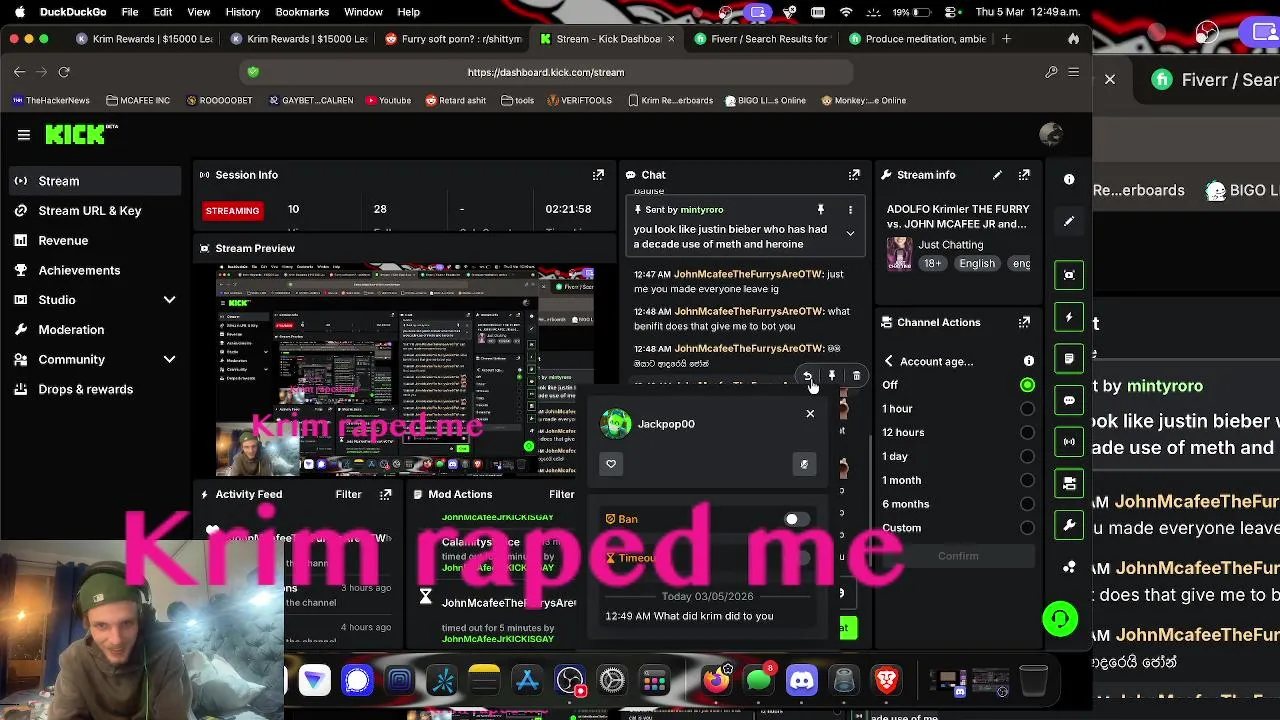Toggle the channel actions widget icon
The width and height of the screenshot is (1280, 720).
pyautogui.click(x=1069, y=483)
